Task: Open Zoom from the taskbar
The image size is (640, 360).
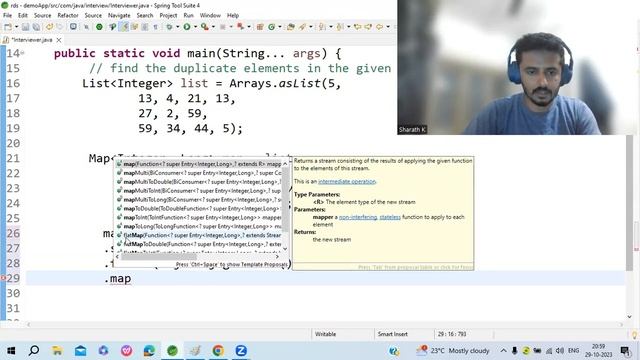Action: pyautogui.click(x=241, y=351)
